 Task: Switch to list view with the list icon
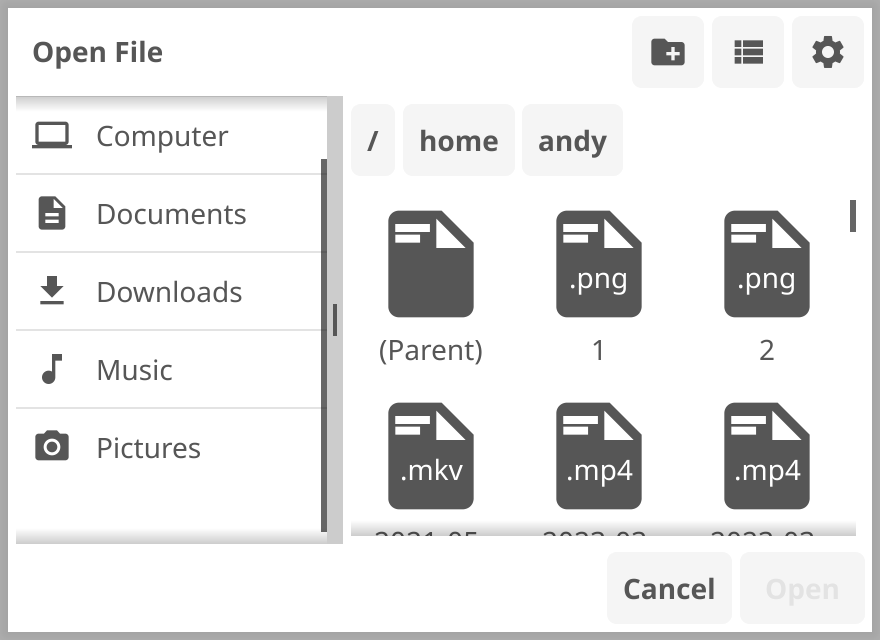click(748, 52)
